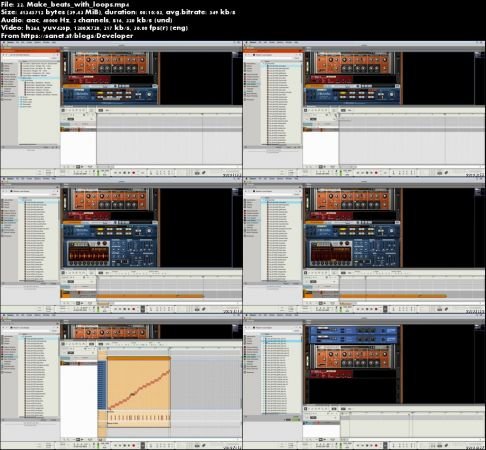Screen dimensions: 486x450
Task: Open the browser location dropdown in the first thumbnail
Action: [30, 54]
